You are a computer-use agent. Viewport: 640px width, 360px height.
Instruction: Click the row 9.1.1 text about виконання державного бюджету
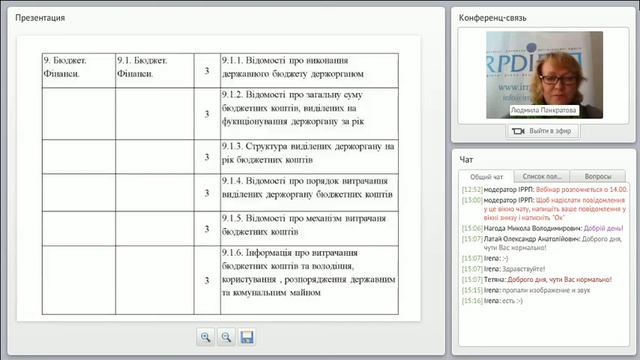[293, 67]
